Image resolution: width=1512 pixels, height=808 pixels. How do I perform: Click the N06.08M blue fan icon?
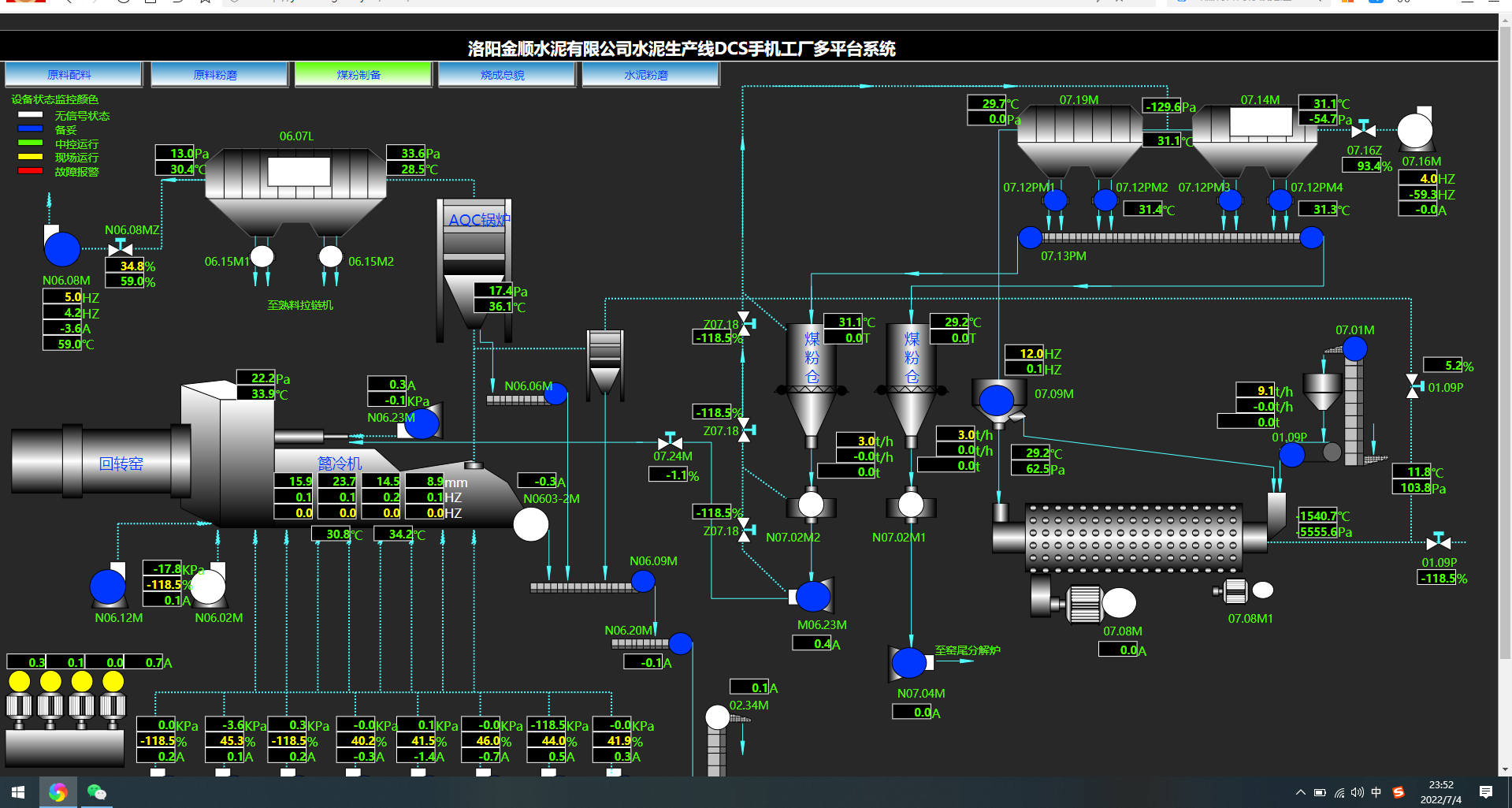pyautogui.click(x=61, y=249)
